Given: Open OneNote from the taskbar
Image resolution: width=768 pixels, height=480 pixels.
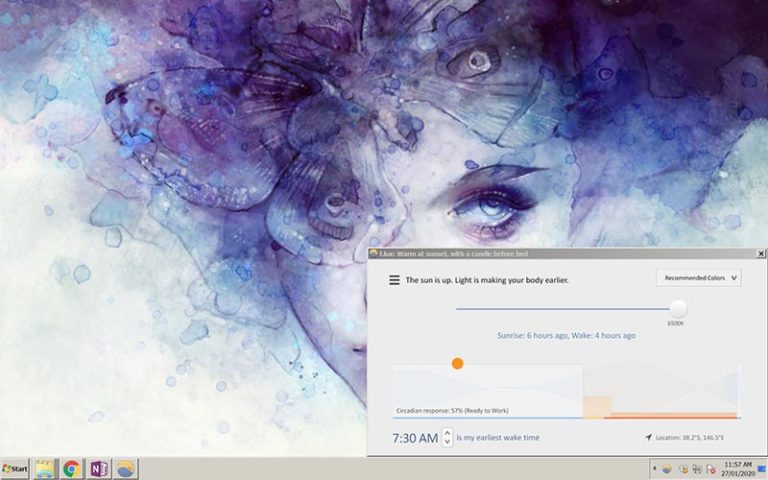Looking at the screenshot, I should [x=99, y=469].
